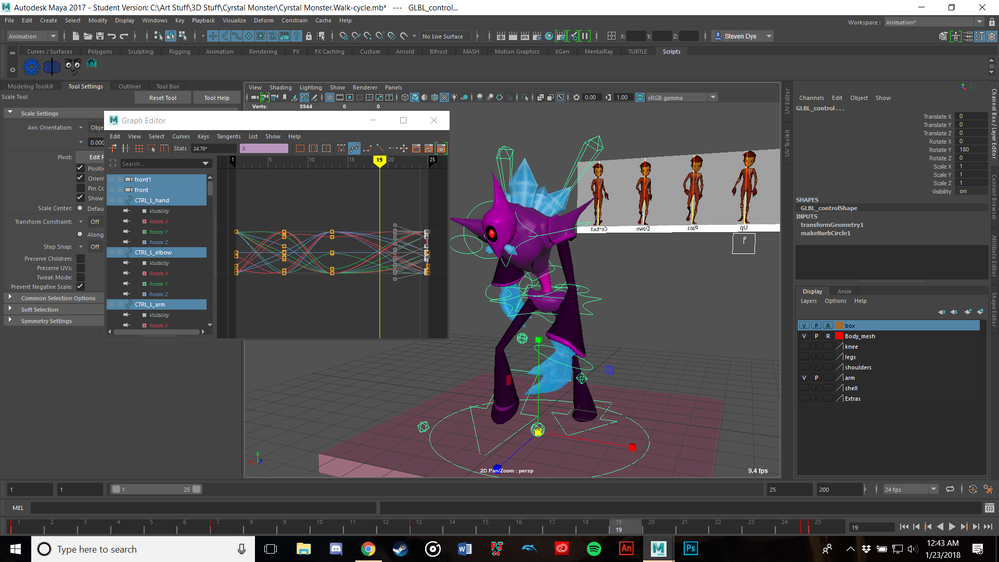Viewport: 999px width, 562px height.
Task: Click the orange box layer color swatch
Action: (839, 326)
